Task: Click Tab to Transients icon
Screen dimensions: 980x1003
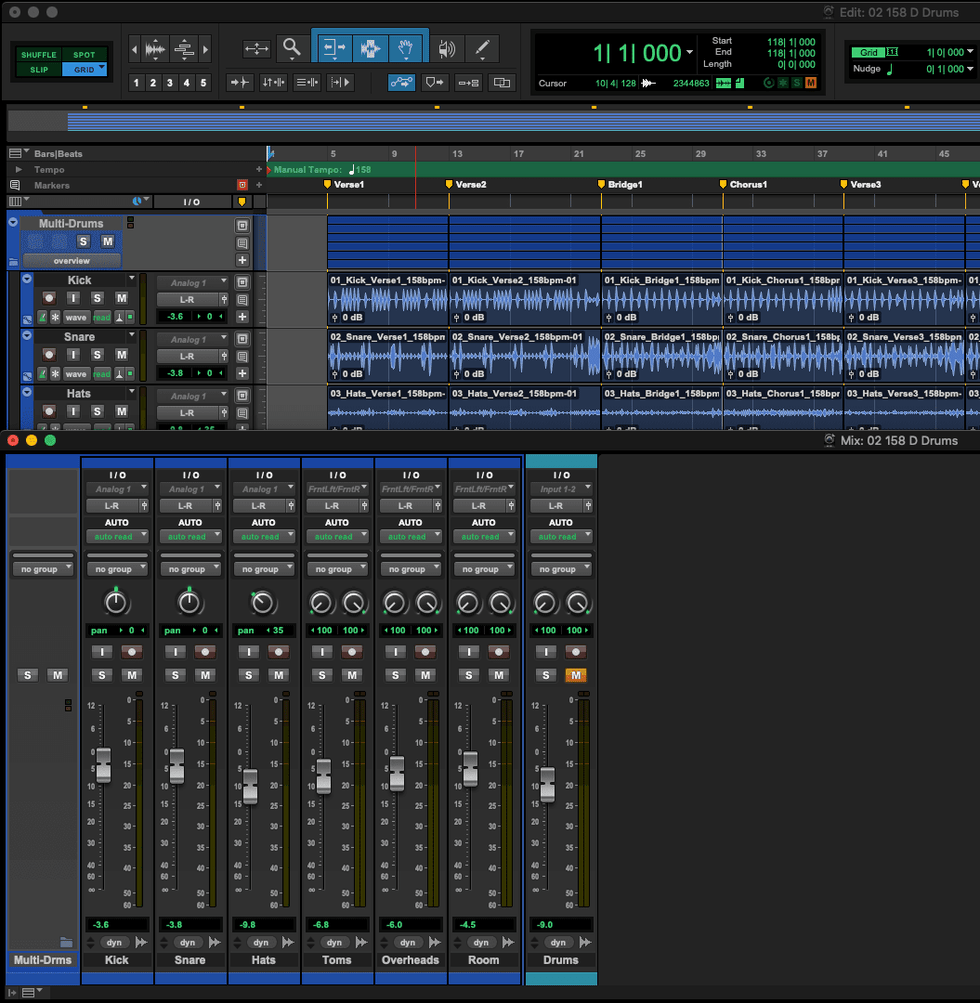Action: [240, 82]
